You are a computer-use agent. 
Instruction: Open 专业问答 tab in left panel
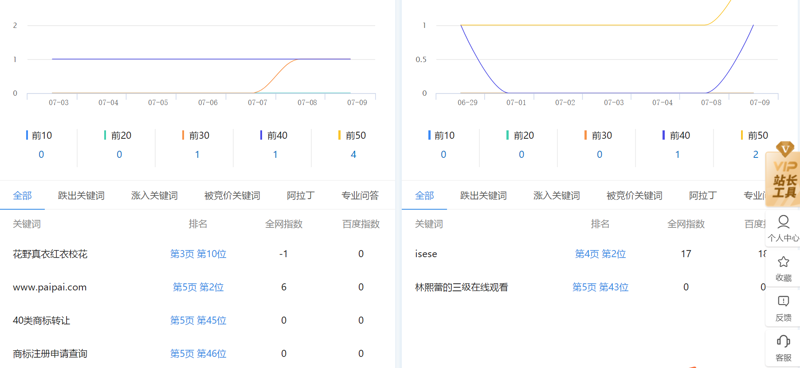[x=360, y=195]
